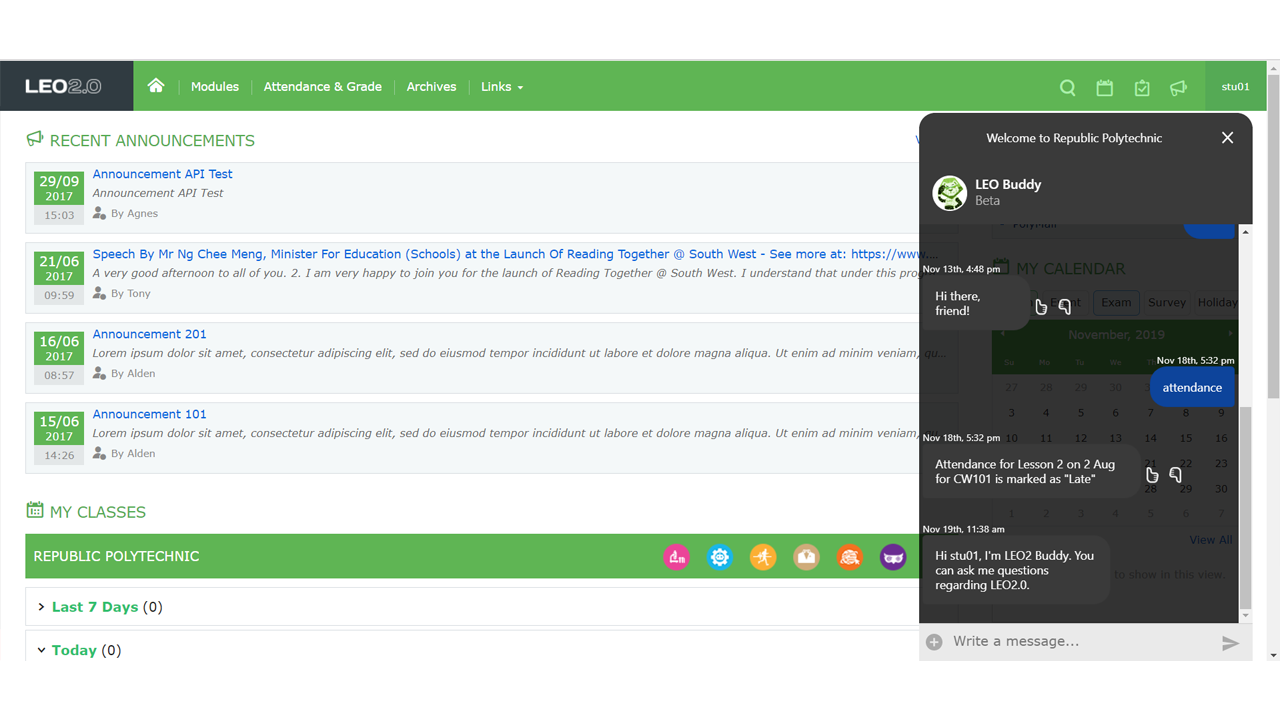Thumbs down the "Hi there, friend!" message
1280x720 pixels.
pyautogui.click(x=1065, y=307)
